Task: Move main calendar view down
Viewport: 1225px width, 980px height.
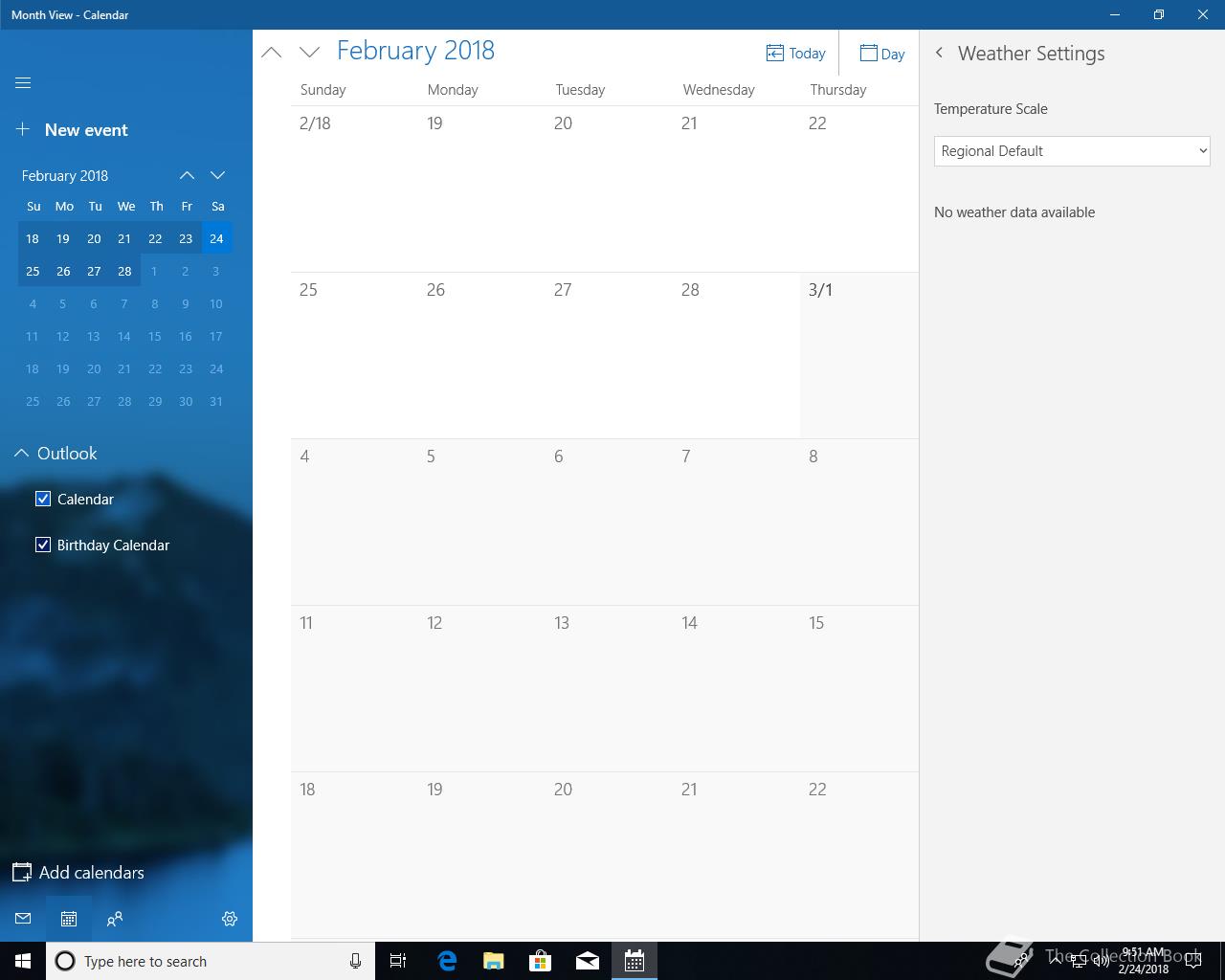Action: [309, 53]
